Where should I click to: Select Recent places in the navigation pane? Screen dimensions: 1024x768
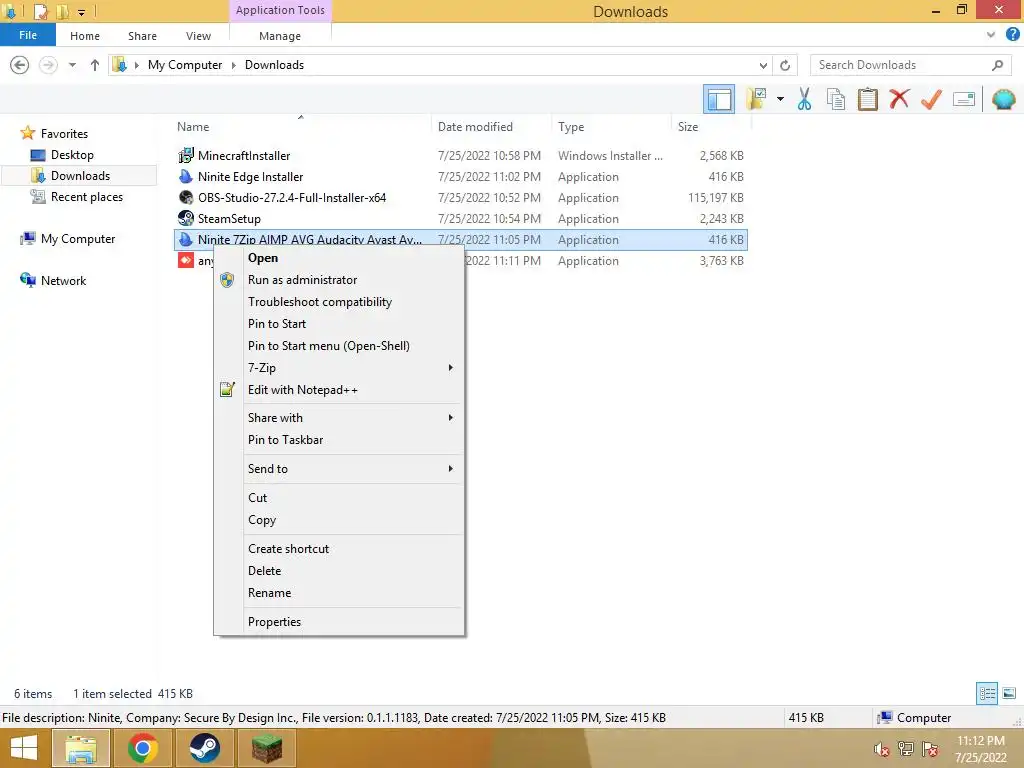coord(86,197)
